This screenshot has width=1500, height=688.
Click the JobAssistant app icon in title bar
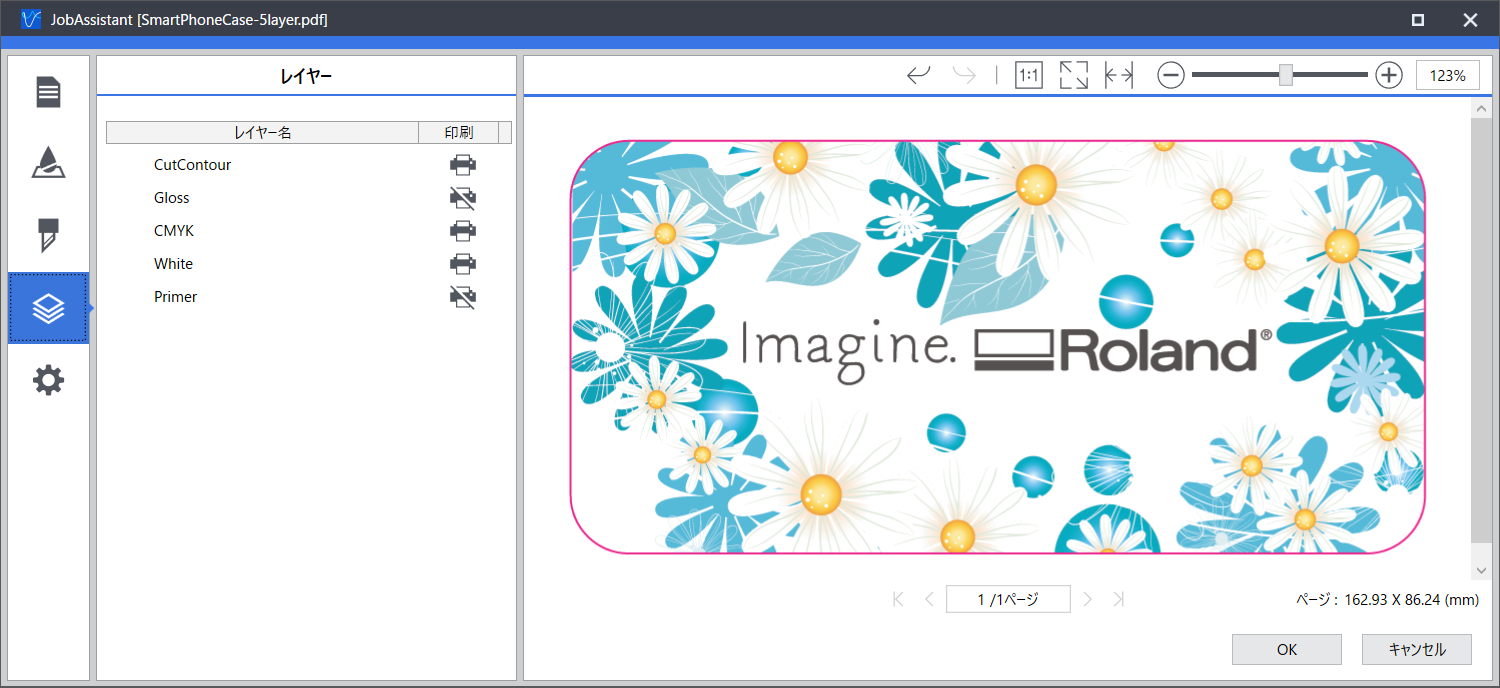31,20
